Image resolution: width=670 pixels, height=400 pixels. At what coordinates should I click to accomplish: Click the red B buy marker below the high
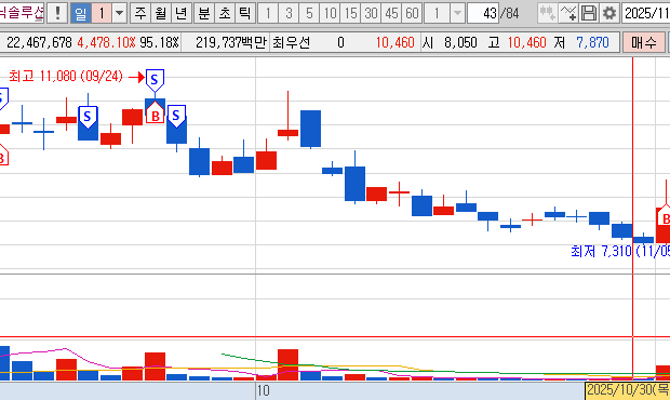click(x=155, y=114)
